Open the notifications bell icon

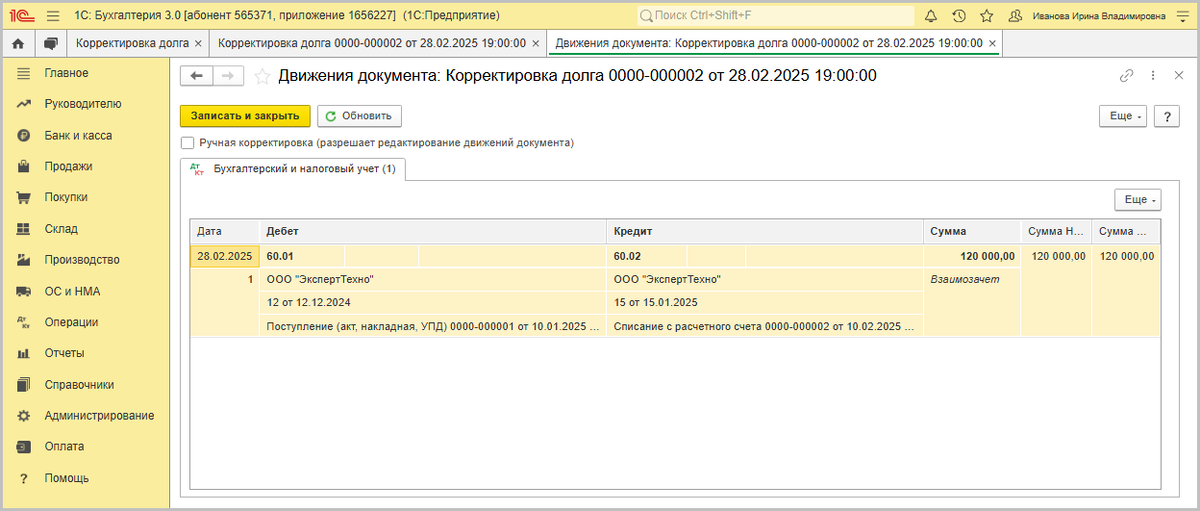point(931,16)
